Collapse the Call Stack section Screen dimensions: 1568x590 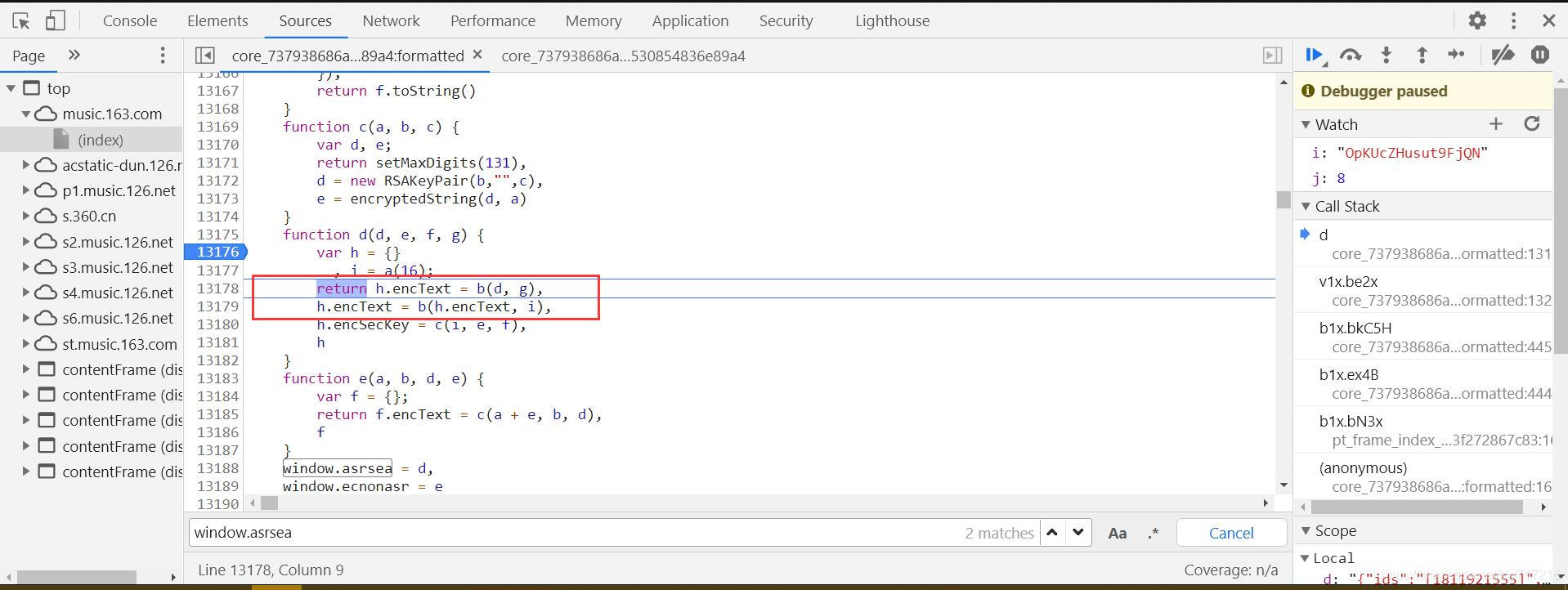tap(1306, 206)
